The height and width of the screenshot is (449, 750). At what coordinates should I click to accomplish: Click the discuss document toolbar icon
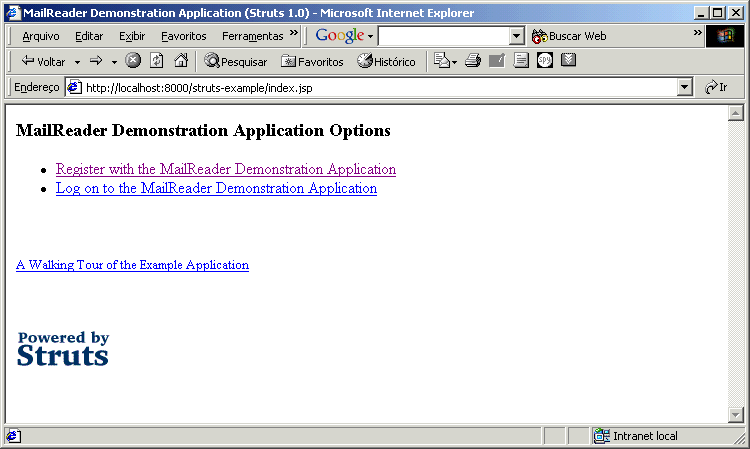click(521, 61)
